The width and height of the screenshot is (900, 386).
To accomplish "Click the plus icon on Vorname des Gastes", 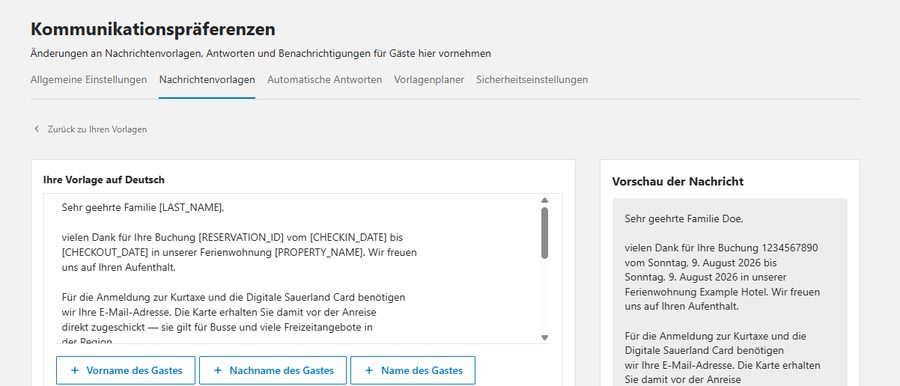I will 75,370.
